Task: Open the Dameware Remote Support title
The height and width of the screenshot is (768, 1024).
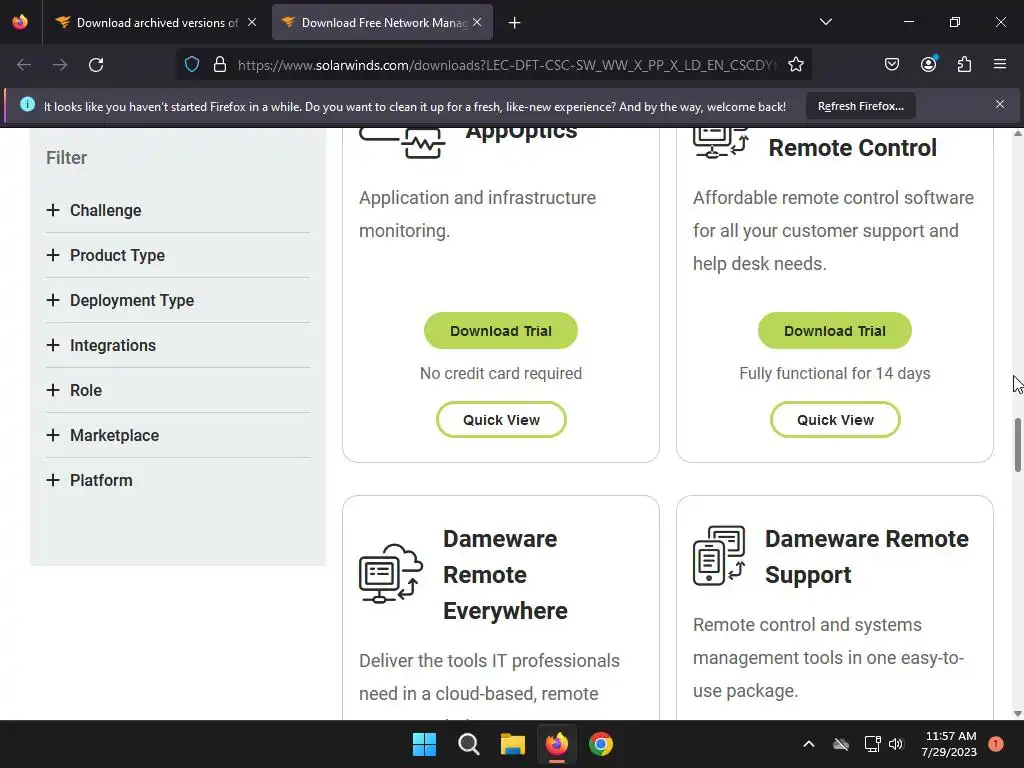Action: pos(867,556)
